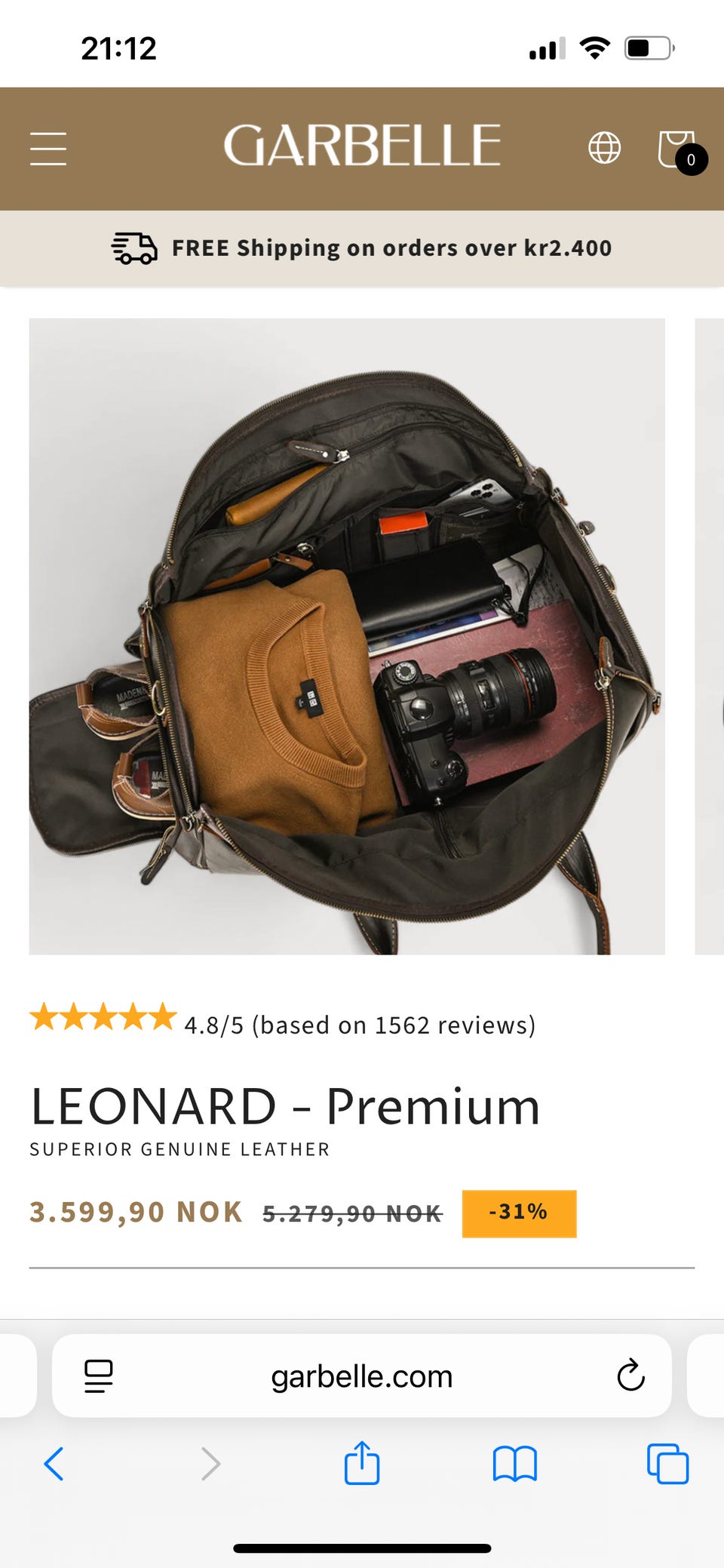Open the shopping cart bag icon
Viewport: 724px width, 1568px height.
tap(680, 151)
